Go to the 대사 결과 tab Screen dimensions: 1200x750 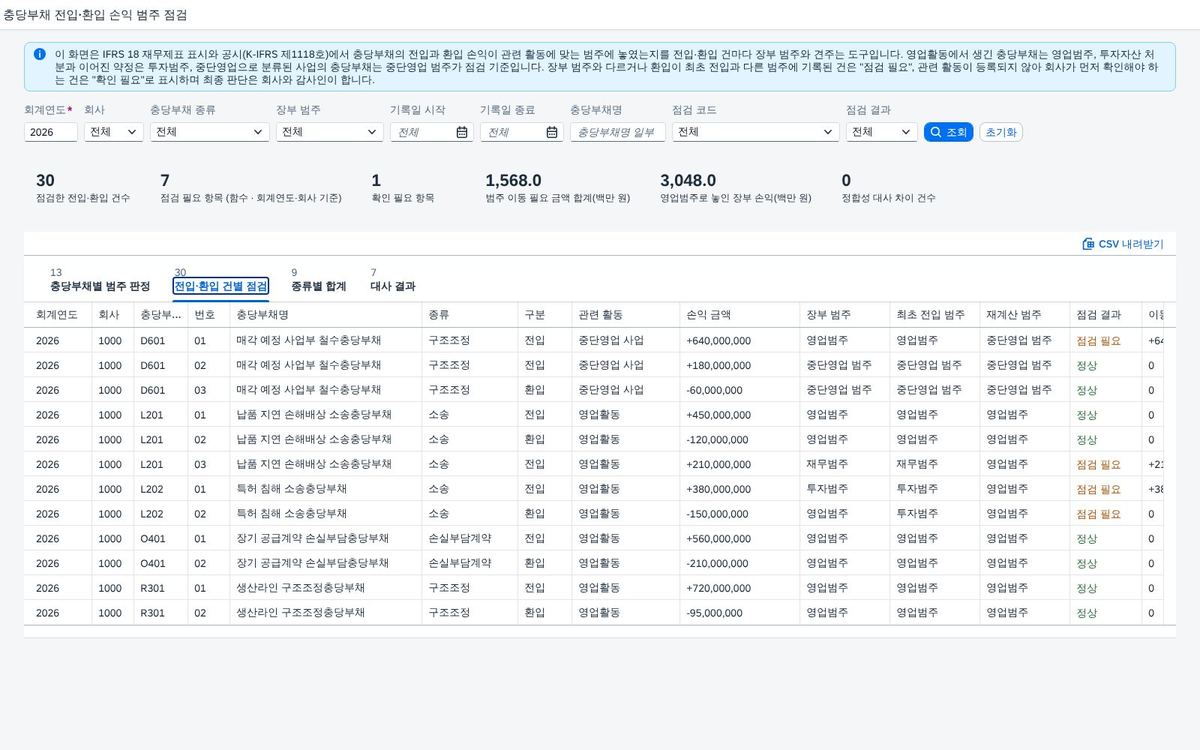(x=393, y=286)
